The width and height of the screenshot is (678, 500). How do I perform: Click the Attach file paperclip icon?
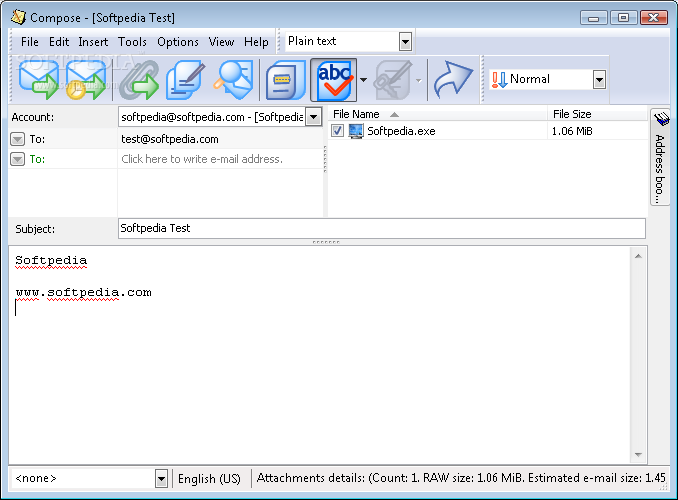[x=139, y=80]
